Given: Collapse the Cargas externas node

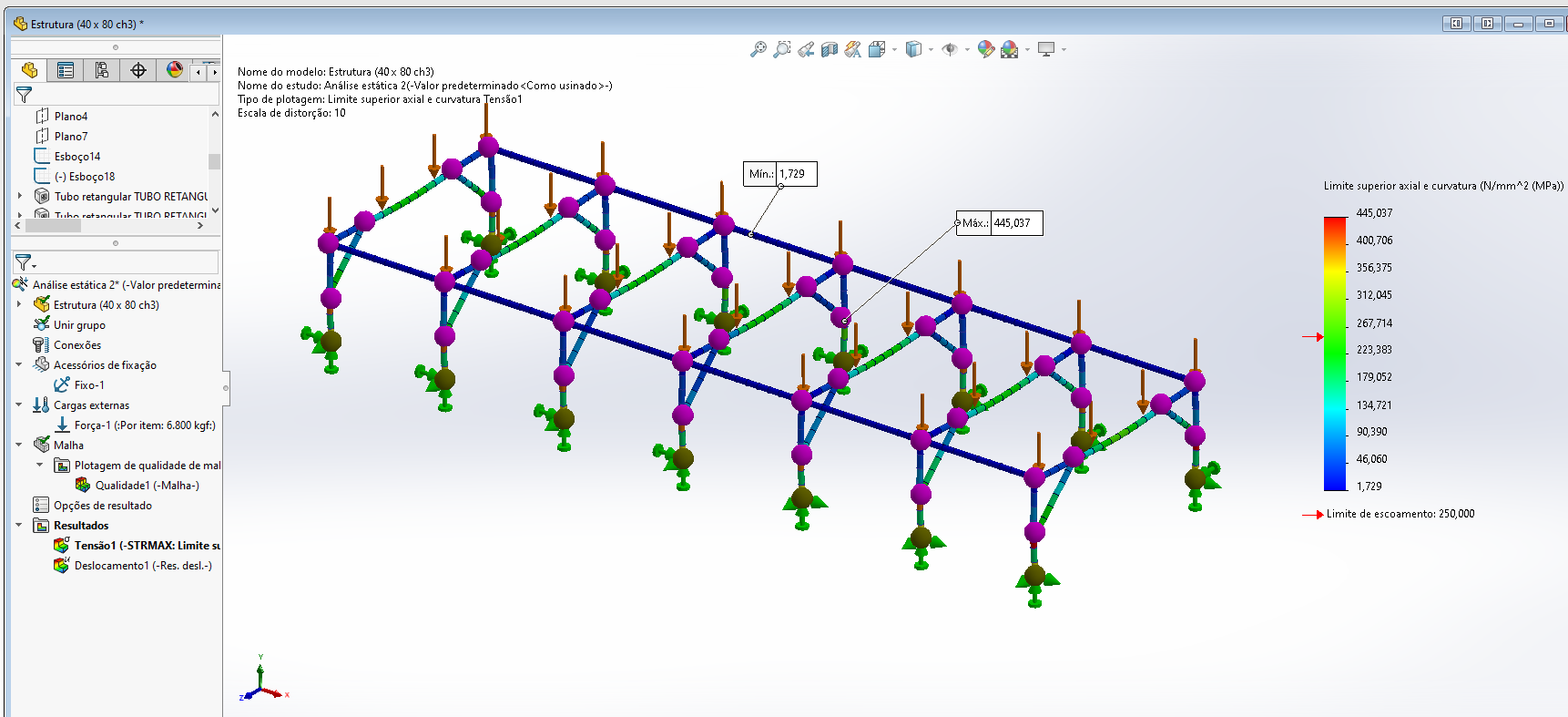Looking at the screenshot, I should tap(19, 405).
